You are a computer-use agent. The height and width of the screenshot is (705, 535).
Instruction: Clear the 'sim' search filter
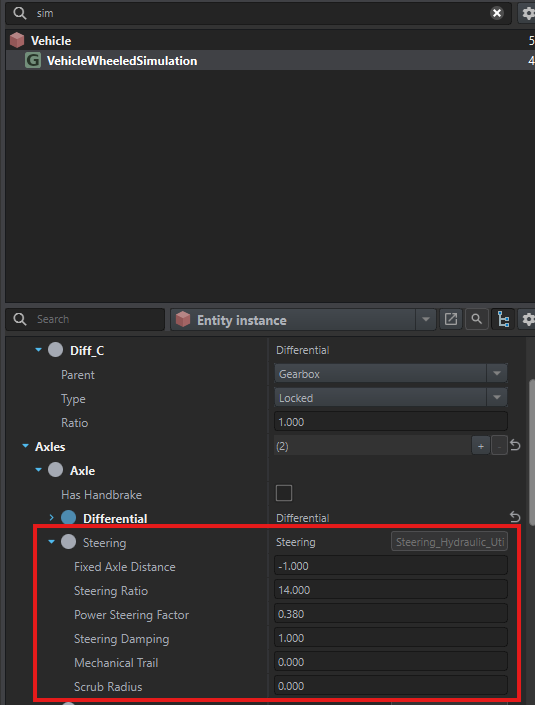[497, 13]
